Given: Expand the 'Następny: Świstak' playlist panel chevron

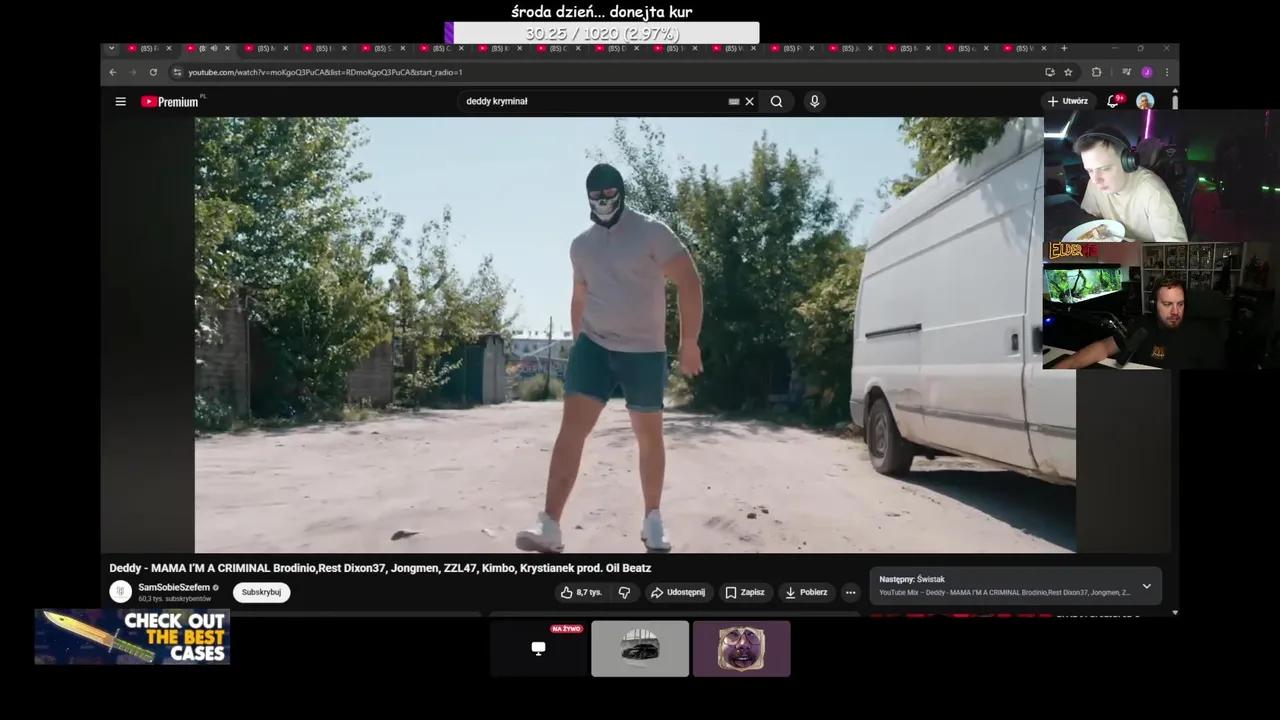Looking at the screenshot, I should pyautogui.click(x=1147, y=586).
